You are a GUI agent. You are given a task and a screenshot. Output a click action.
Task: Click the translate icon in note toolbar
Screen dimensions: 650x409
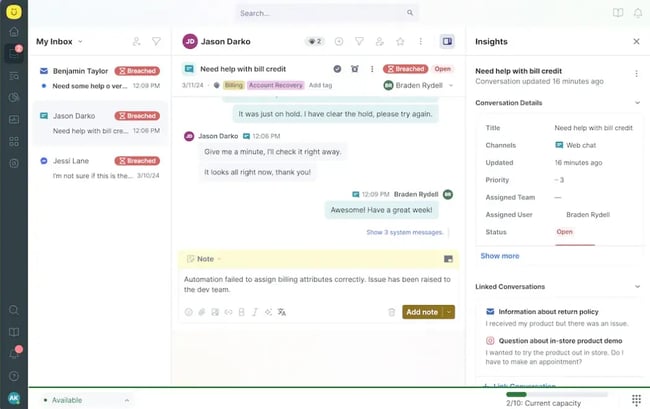coord(282,312)
